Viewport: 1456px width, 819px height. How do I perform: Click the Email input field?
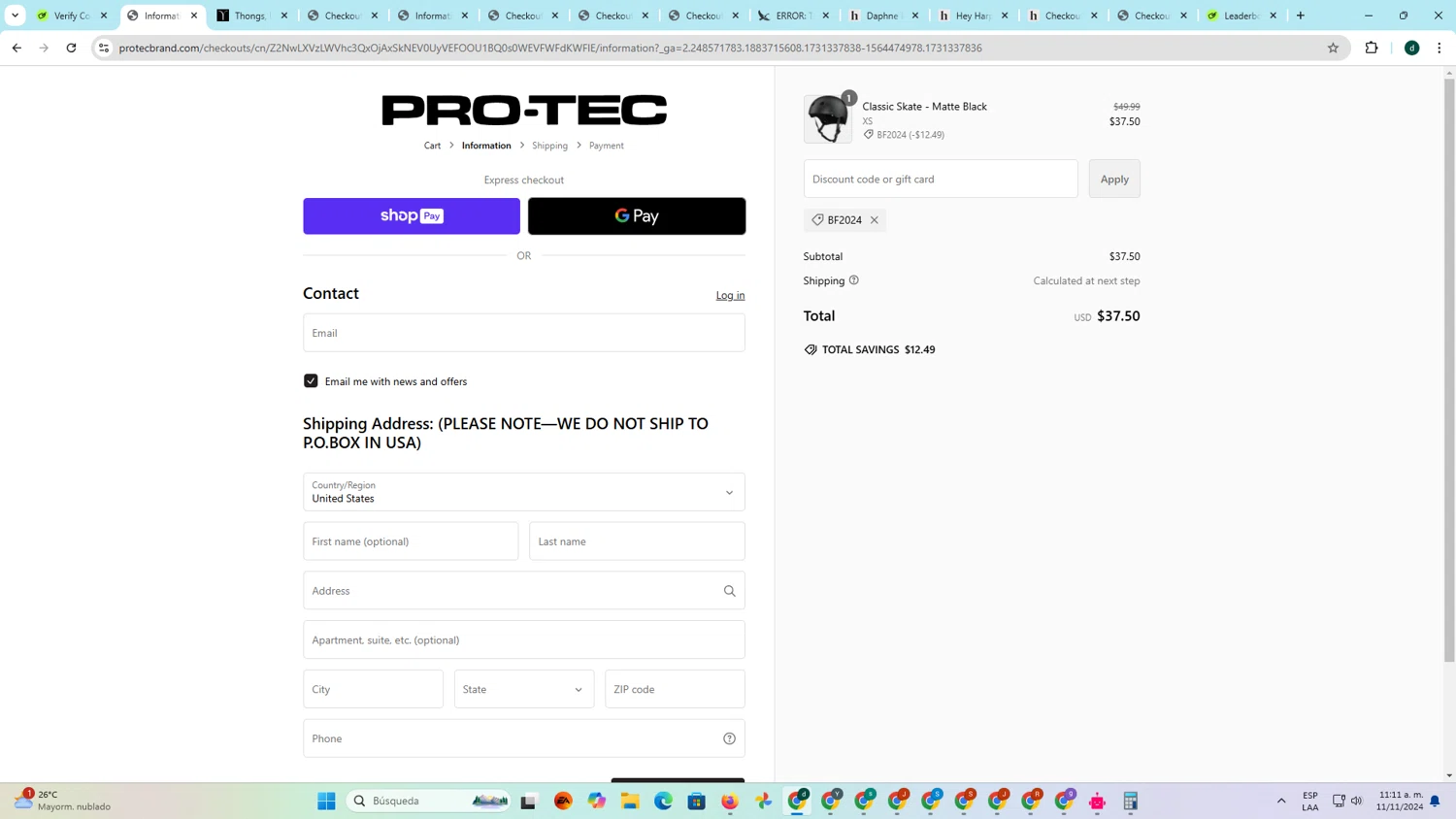[x=524, y=333]
